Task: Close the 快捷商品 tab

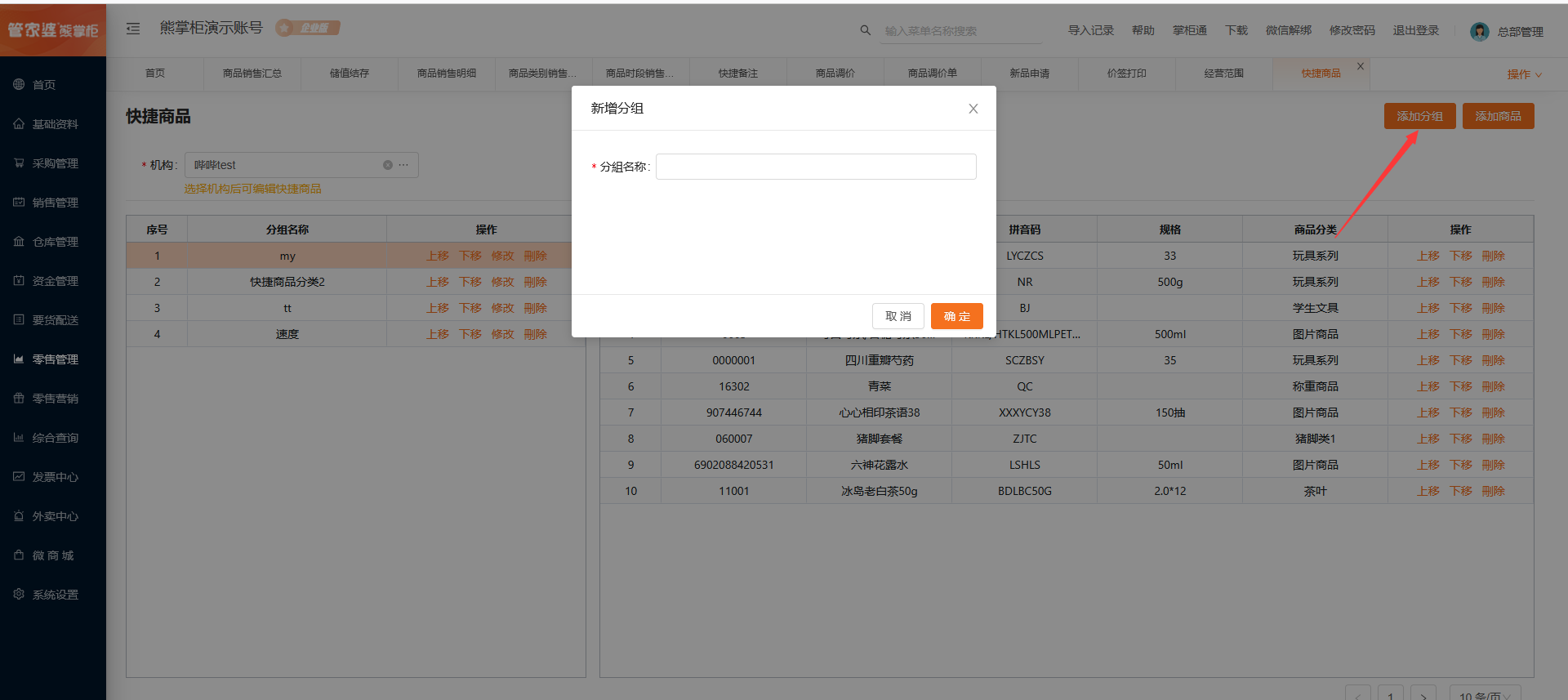Action: coord(1361,66)
